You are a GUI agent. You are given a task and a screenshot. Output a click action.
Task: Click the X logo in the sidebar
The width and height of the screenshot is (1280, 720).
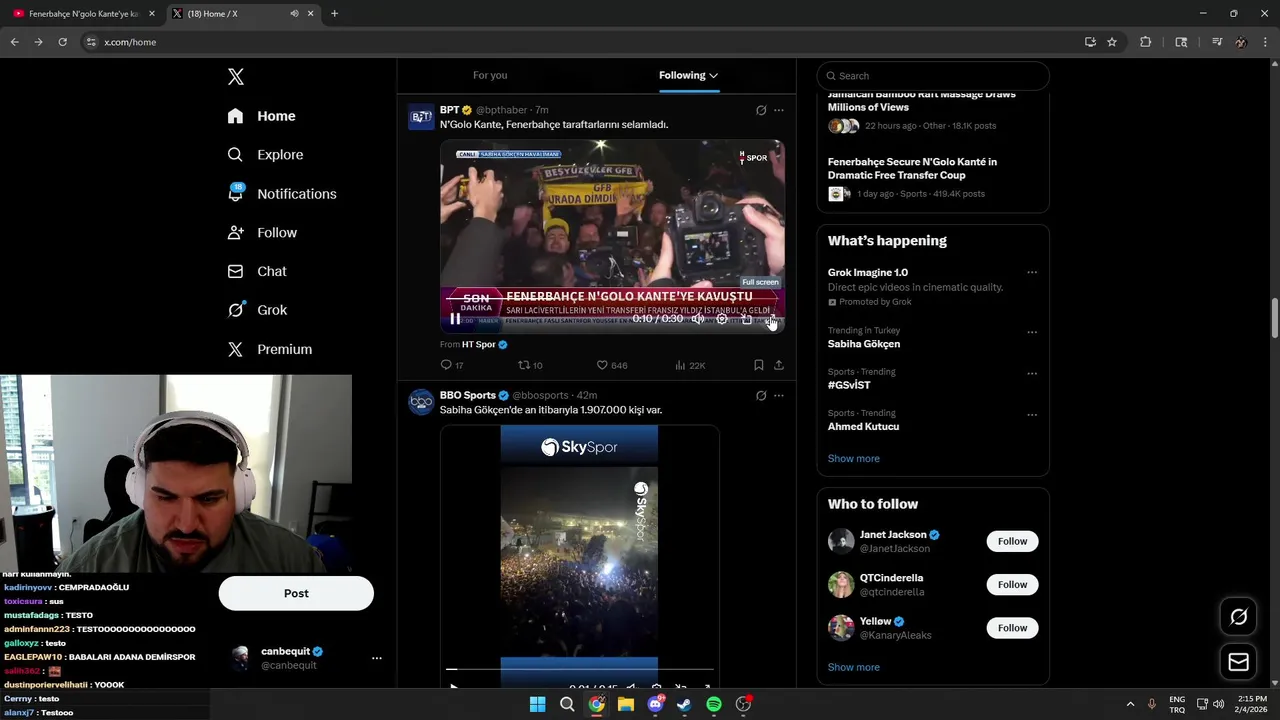(236, 77)
